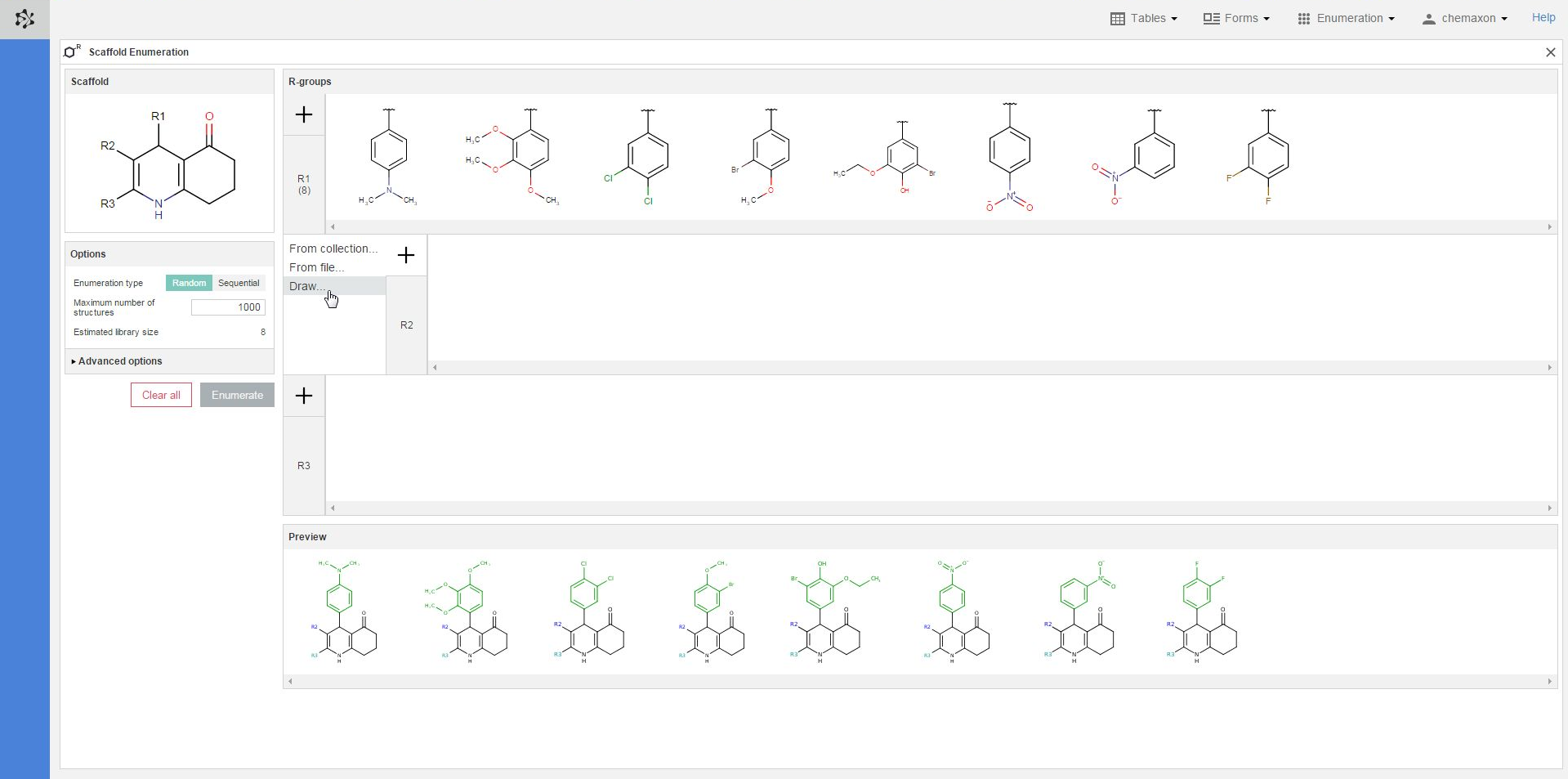Click the R1 horizontal scrollbar track

tap(940, 227)
